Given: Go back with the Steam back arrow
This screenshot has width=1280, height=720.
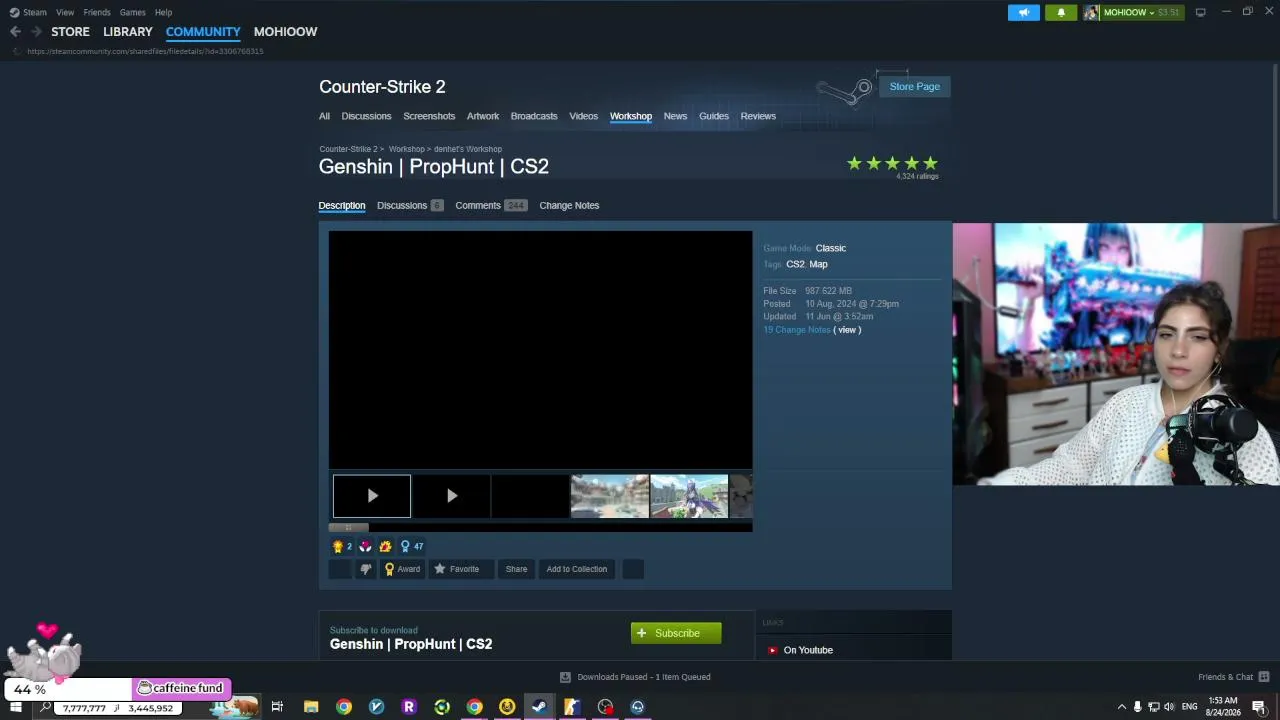Looking at the screenshot, I should point(15,32).
